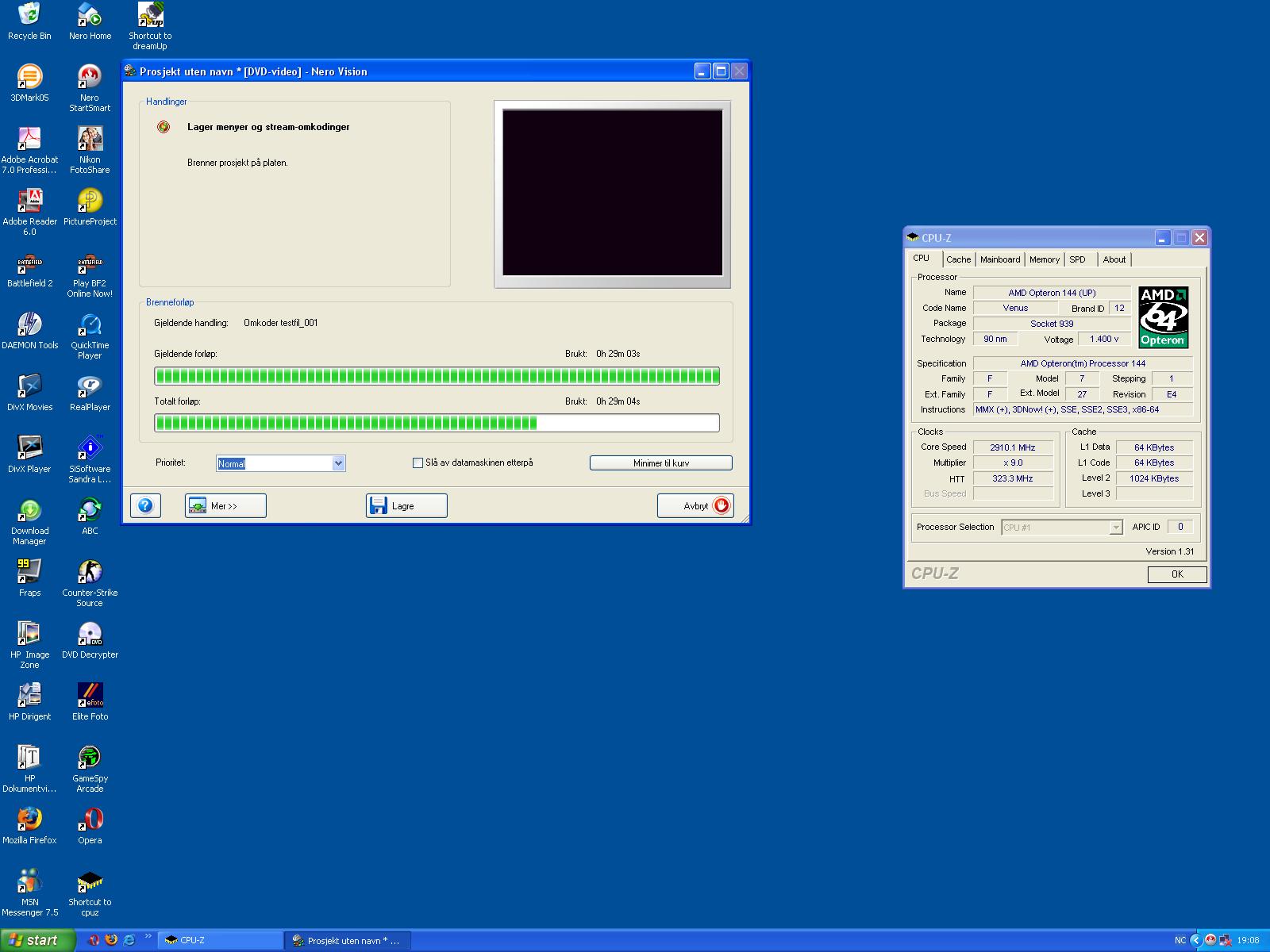1270x952 pixels.
Task: Switch to the Mainboard tab in CPU-Z
Action: 1000,259
